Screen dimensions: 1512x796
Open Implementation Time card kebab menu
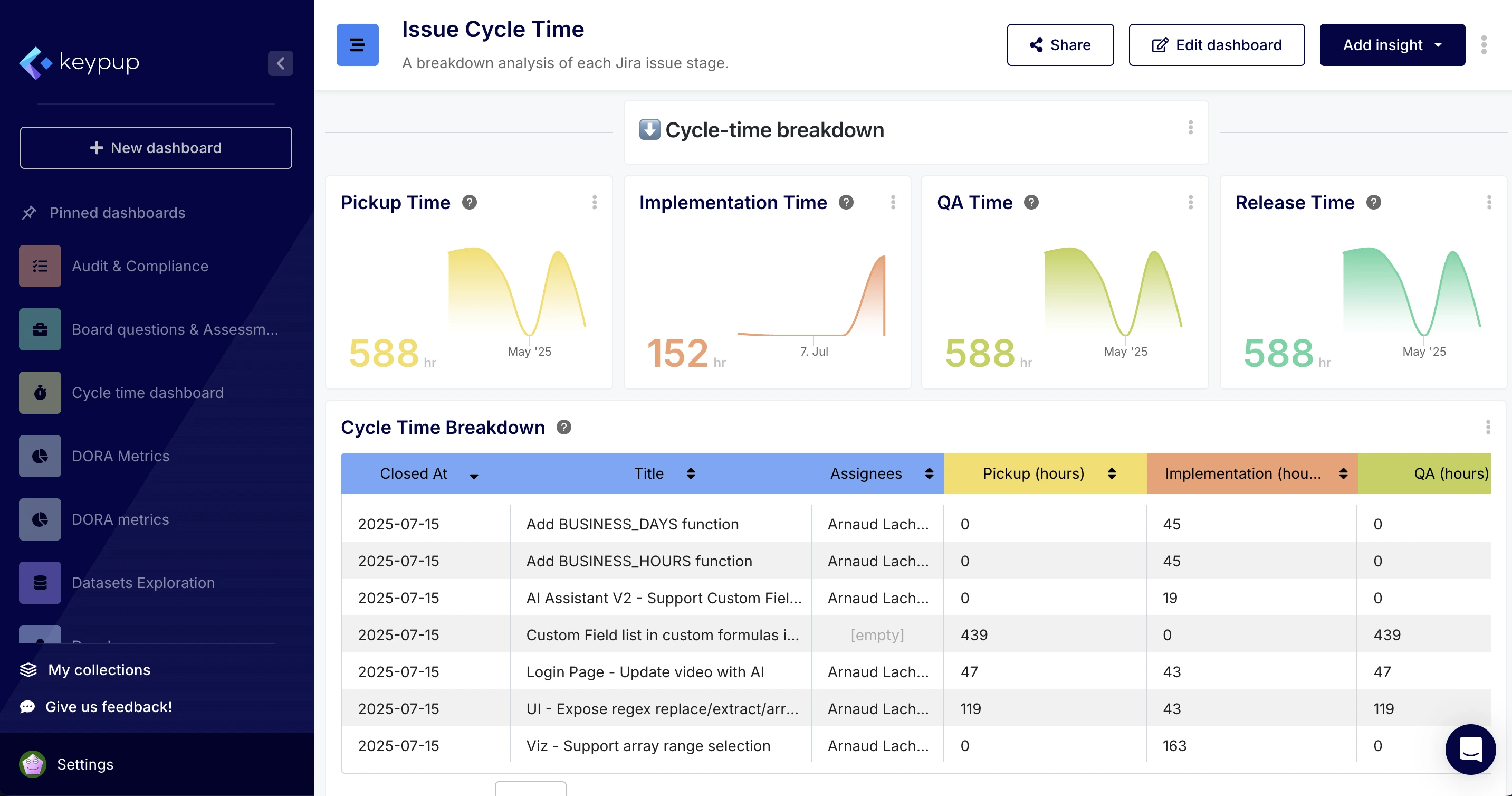893,202
